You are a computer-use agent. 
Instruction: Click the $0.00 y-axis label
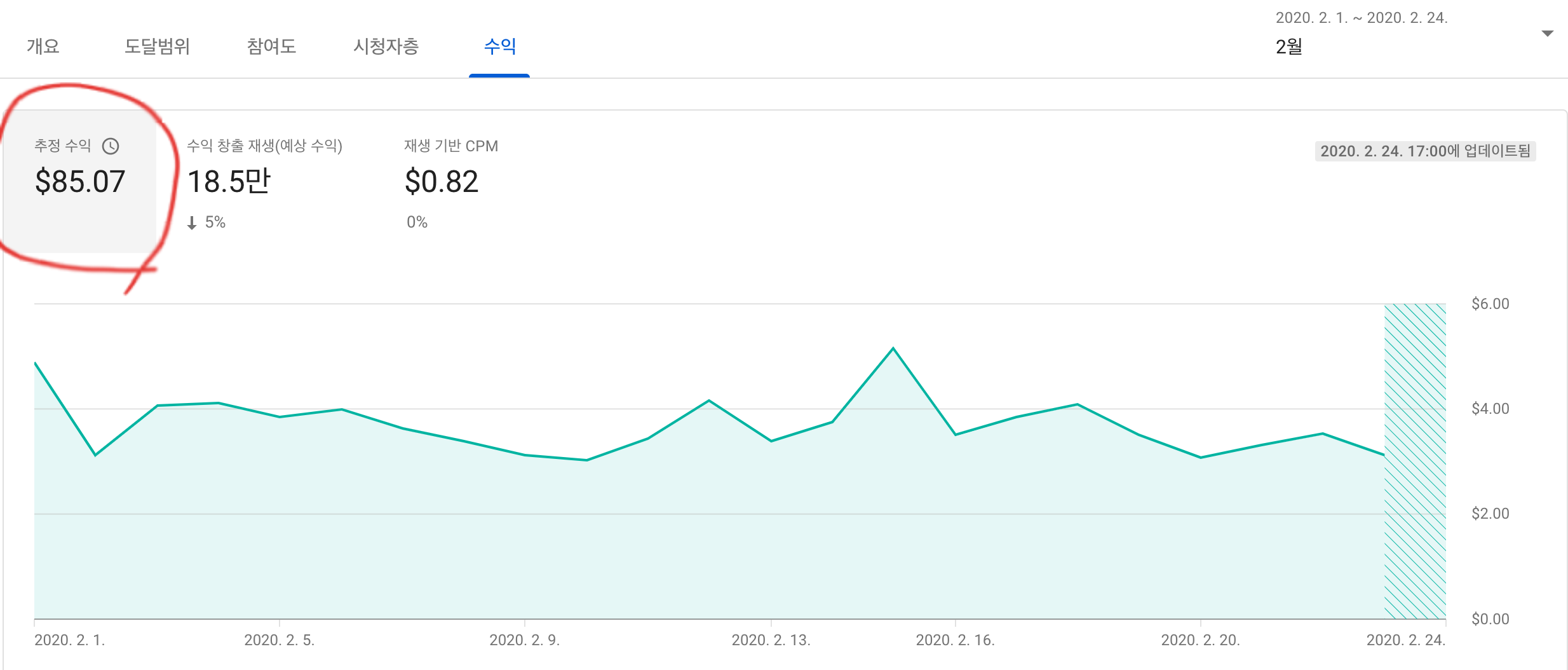pos(1490,619)
